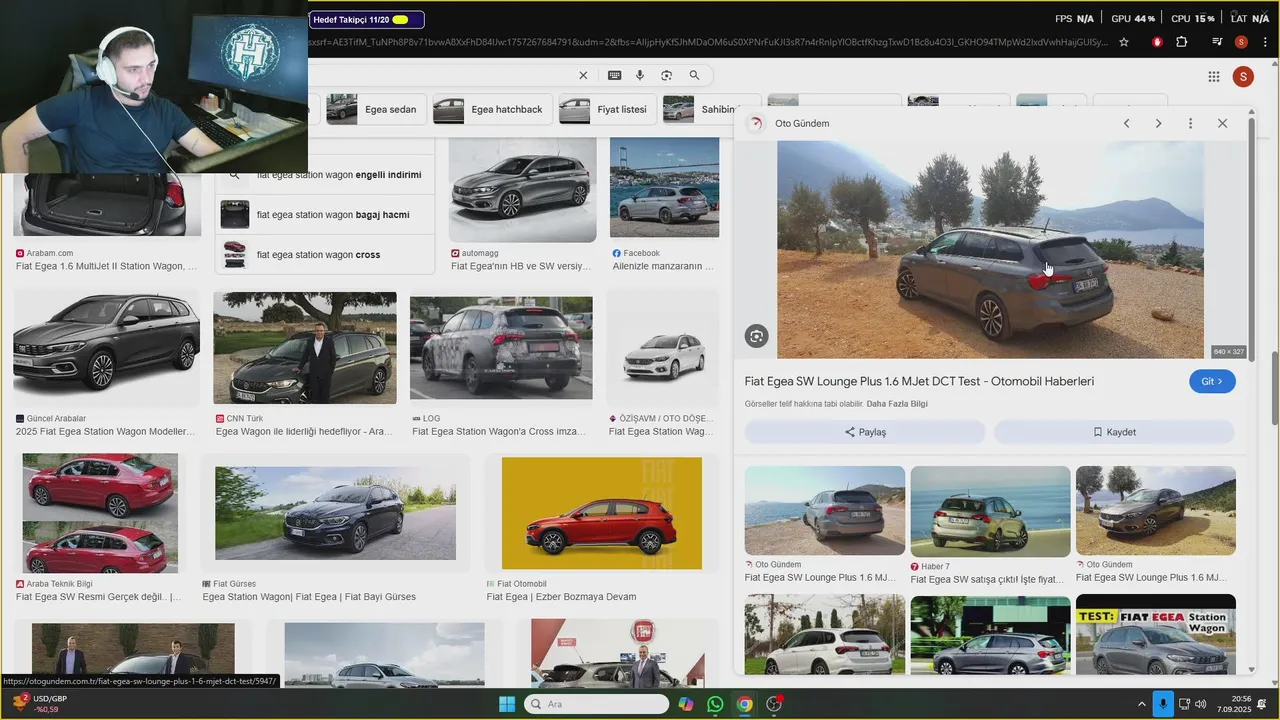Select the Fiyat listesi filter chip
The image size is (1280, 720).
[607, 110]
